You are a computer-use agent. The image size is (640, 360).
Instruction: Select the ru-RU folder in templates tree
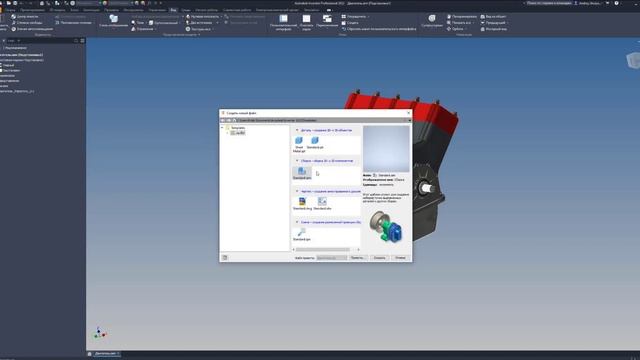coord(238,133)
